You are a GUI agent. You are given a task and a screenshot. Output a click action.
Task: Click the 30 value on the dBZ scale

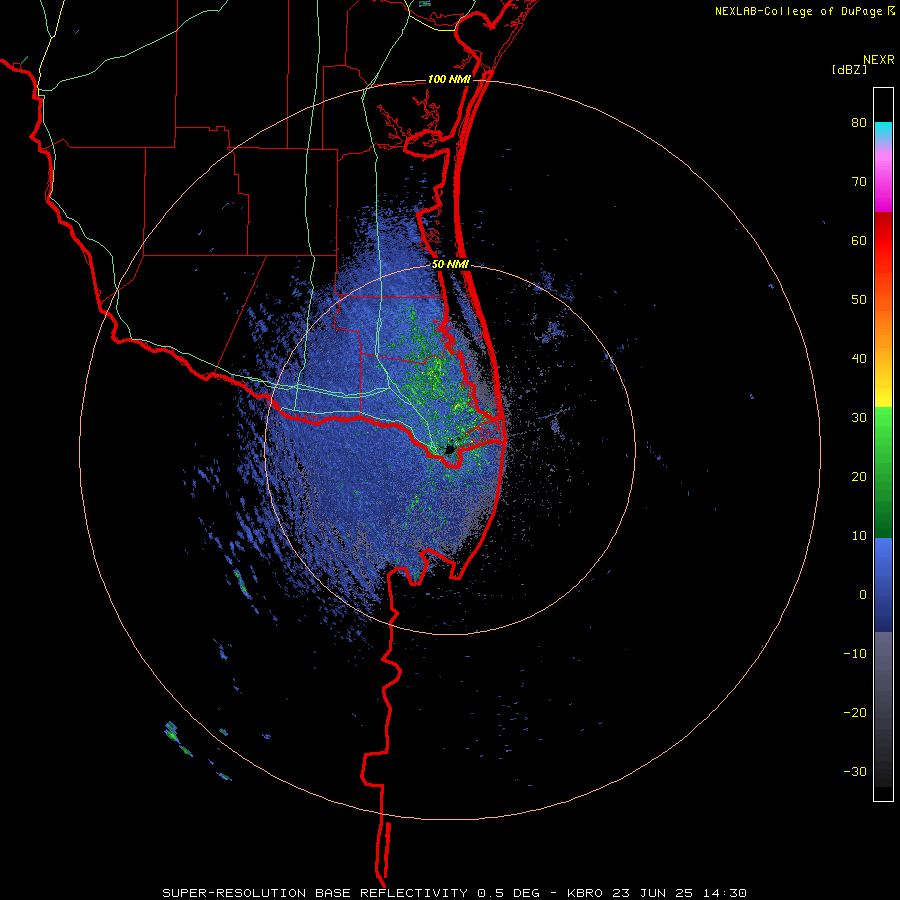click(x=859, y=418)
